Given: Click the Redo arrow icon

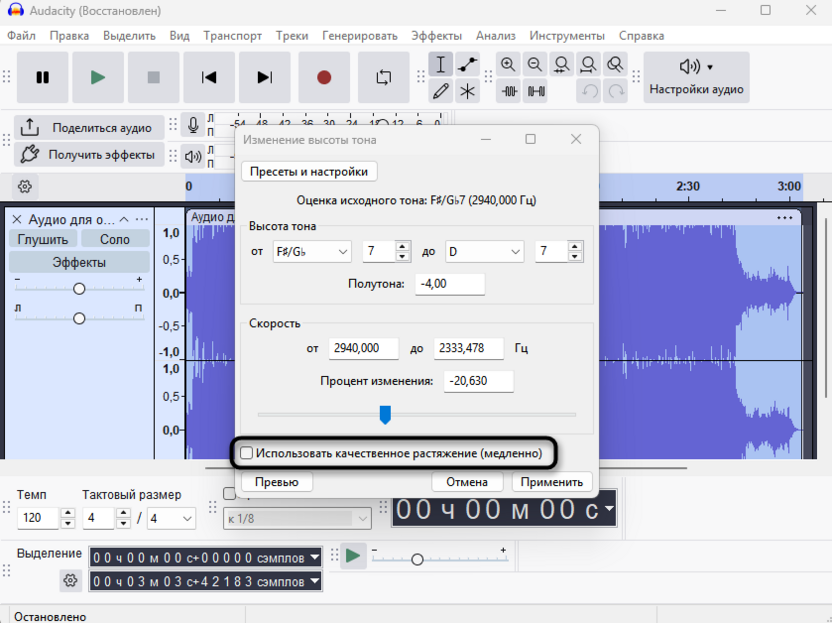Looking at the screenshot, I should coord(616,91).
